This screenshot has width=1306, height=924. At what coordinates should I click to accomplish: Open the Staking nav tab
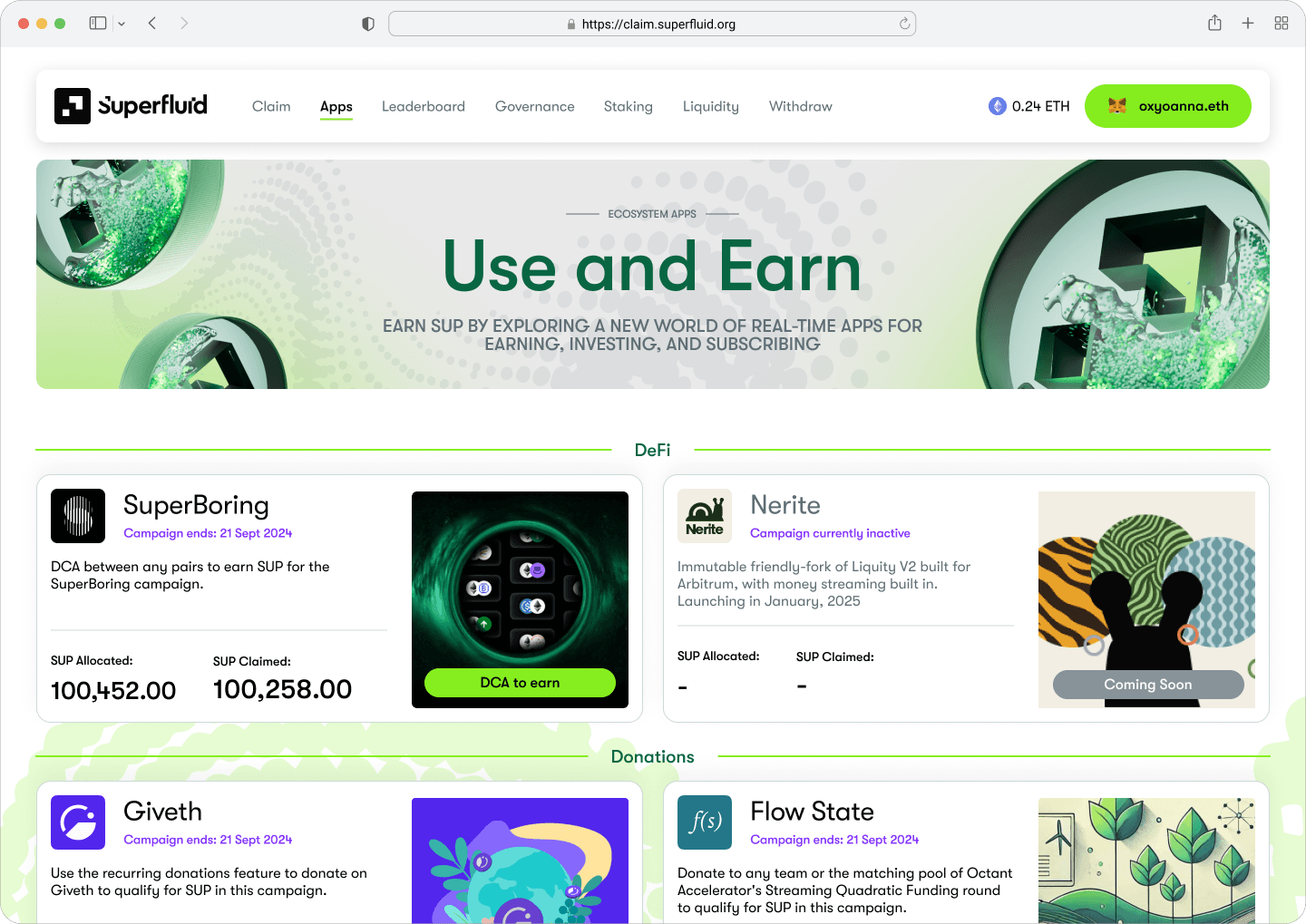[x=629, y=106]
